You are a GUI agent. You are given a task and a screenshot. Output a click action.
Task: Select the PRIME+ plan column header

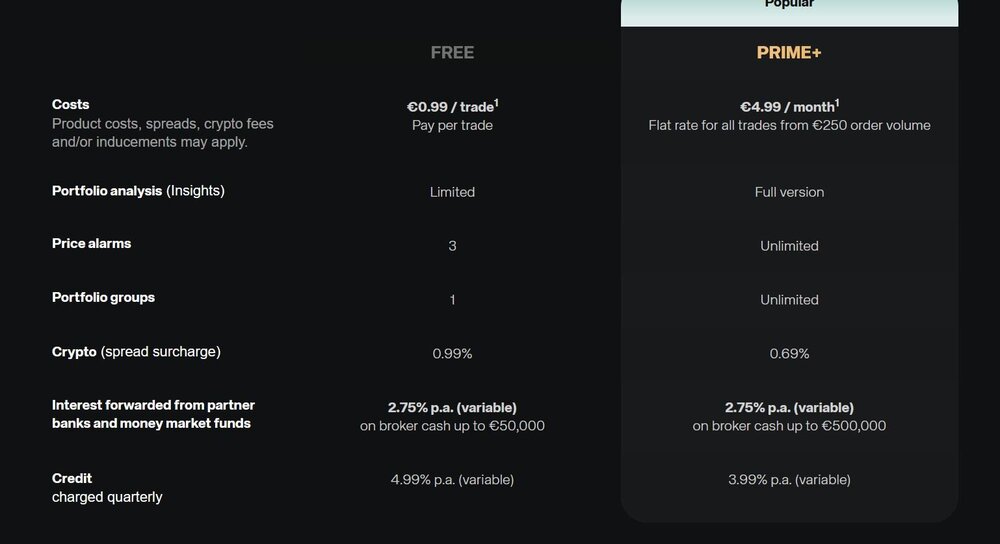(789, 53)
